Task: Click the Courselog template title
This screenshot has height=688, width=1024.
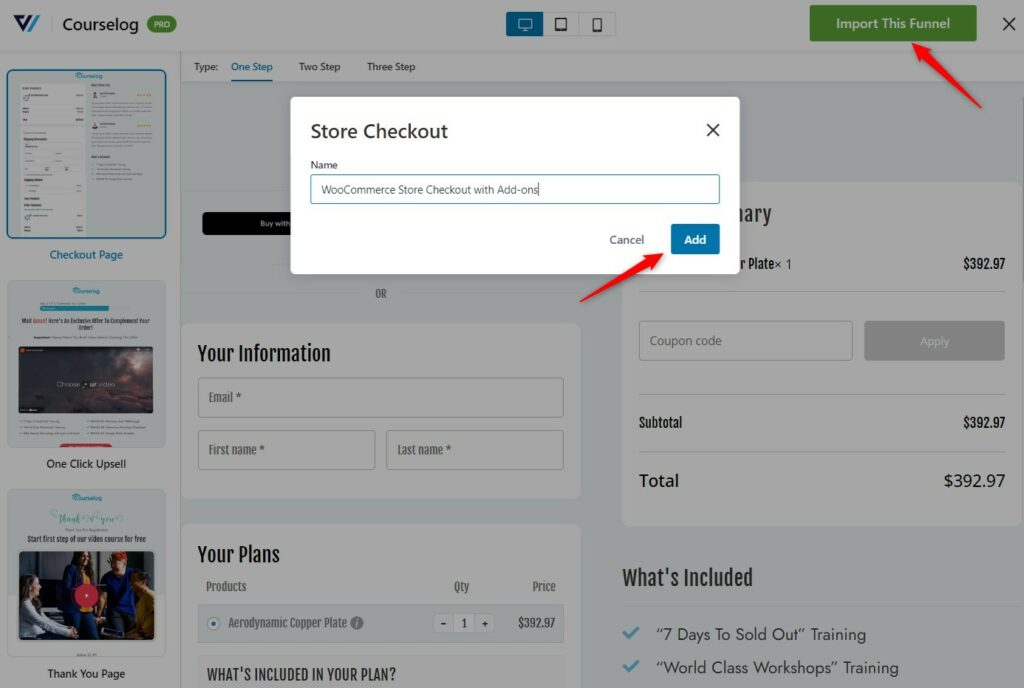Action: 100,24
